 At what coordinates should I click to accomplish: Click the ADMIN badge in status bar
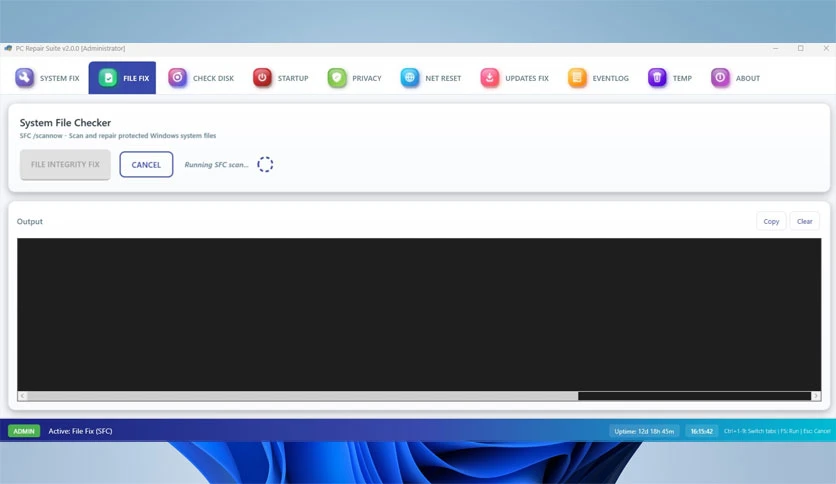(24, 431)
